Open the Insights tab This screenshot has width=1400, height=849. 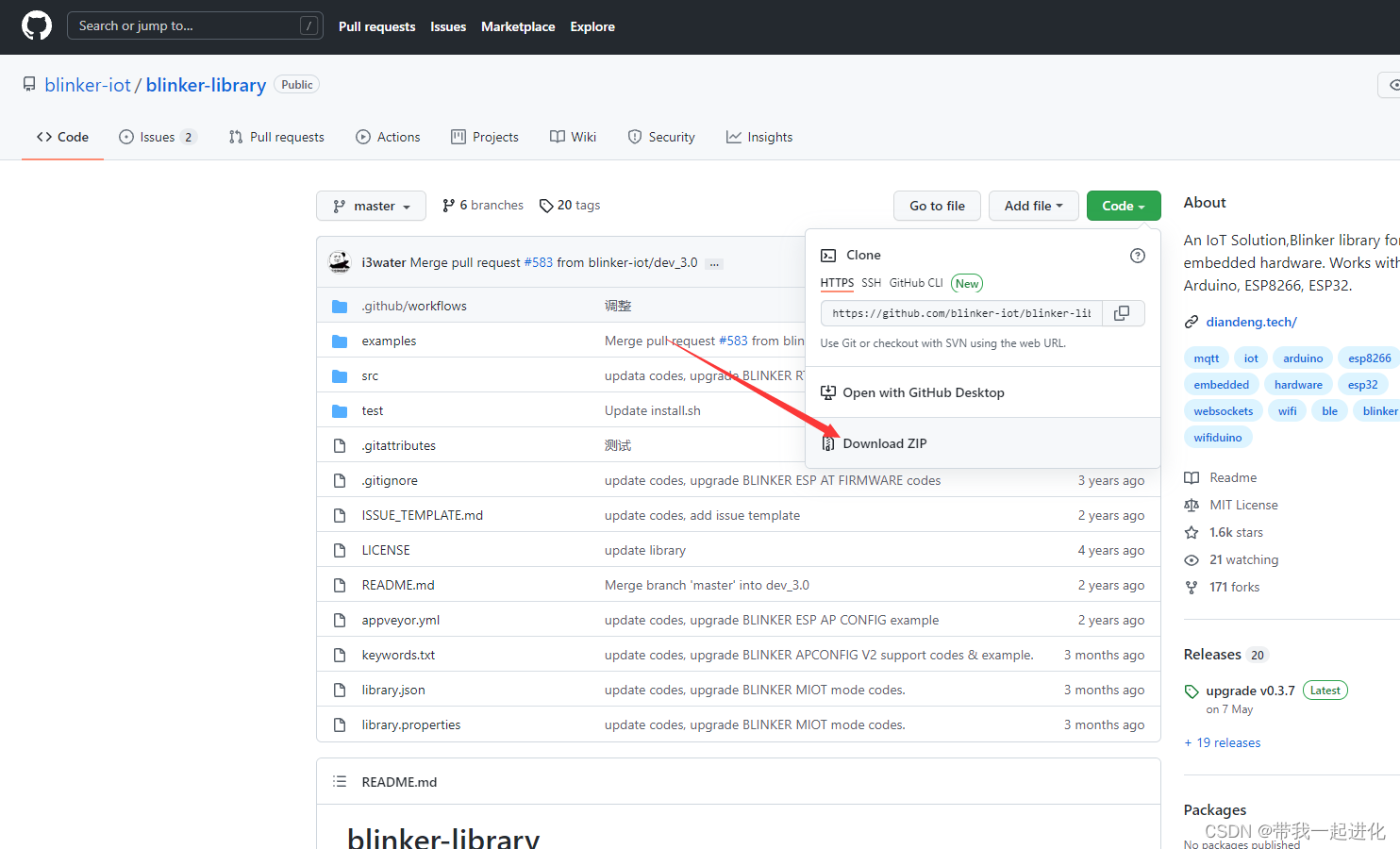pos(759,137)
